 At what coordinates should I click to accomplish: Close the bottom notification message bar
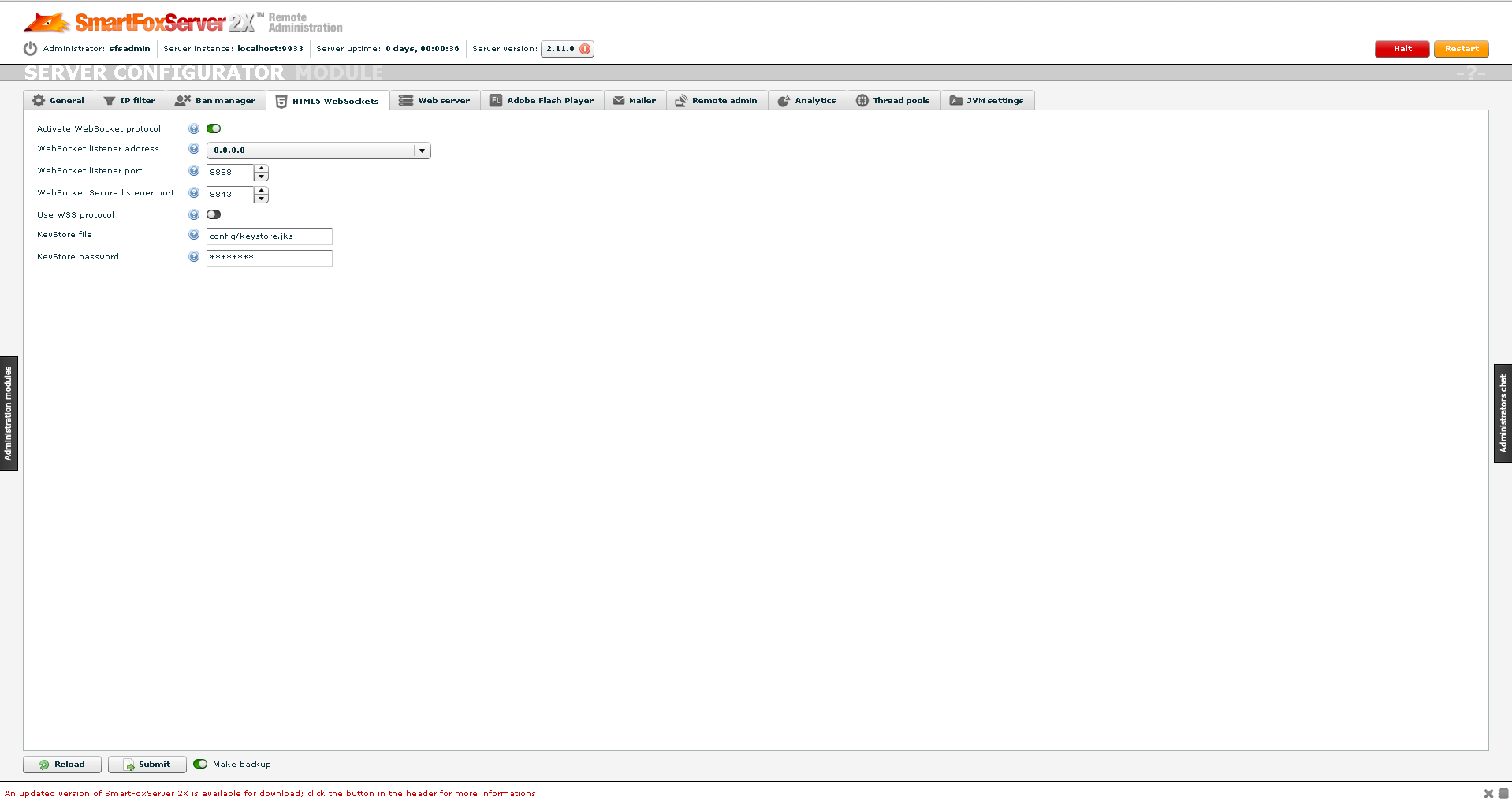coord(1488,794)
